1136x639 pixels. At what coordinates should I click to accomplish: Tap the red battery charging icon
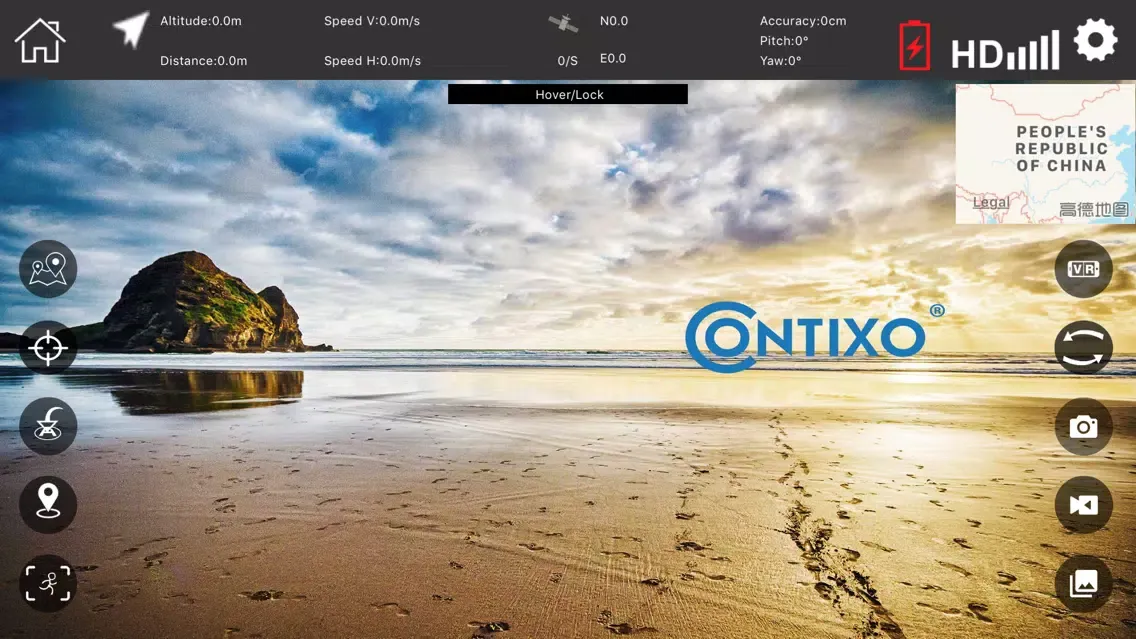pyautogui.click(x=914, y=46)
